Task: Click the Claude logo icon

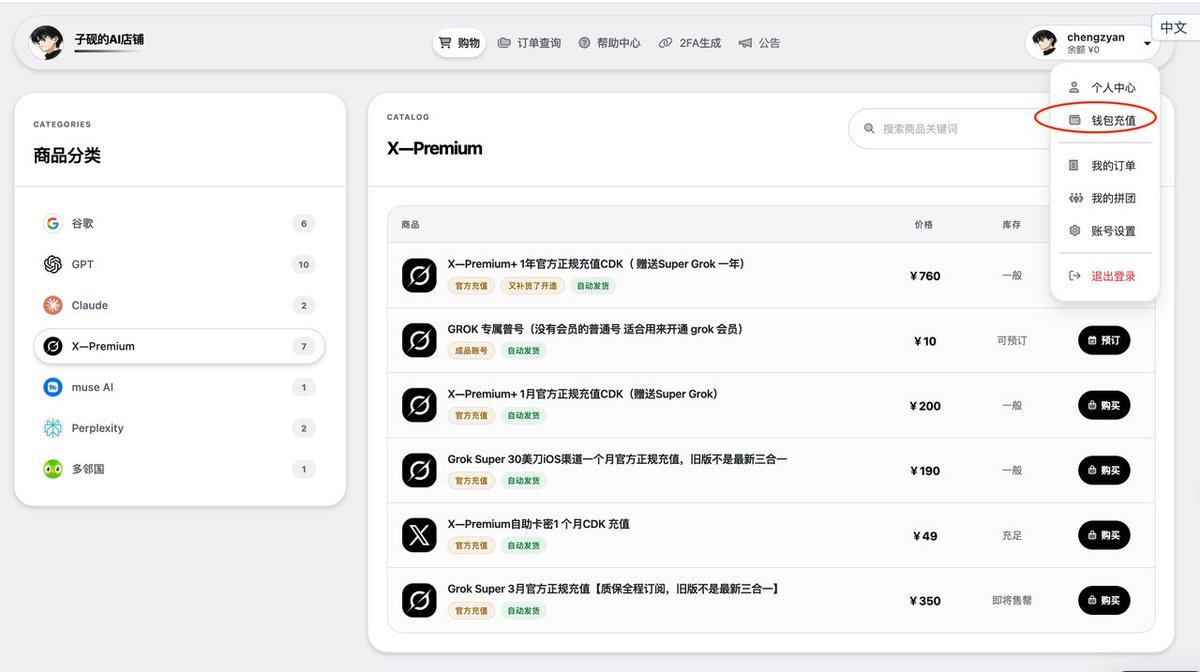Action: (53, 306)
